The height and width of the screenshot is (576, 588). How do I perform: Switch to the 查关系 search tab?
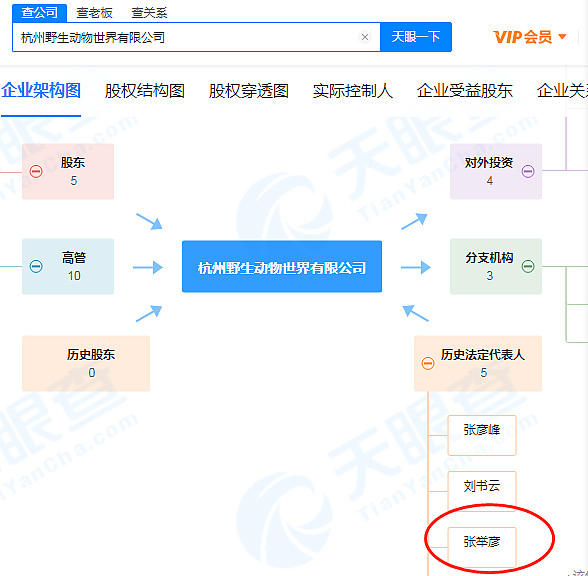149,13
